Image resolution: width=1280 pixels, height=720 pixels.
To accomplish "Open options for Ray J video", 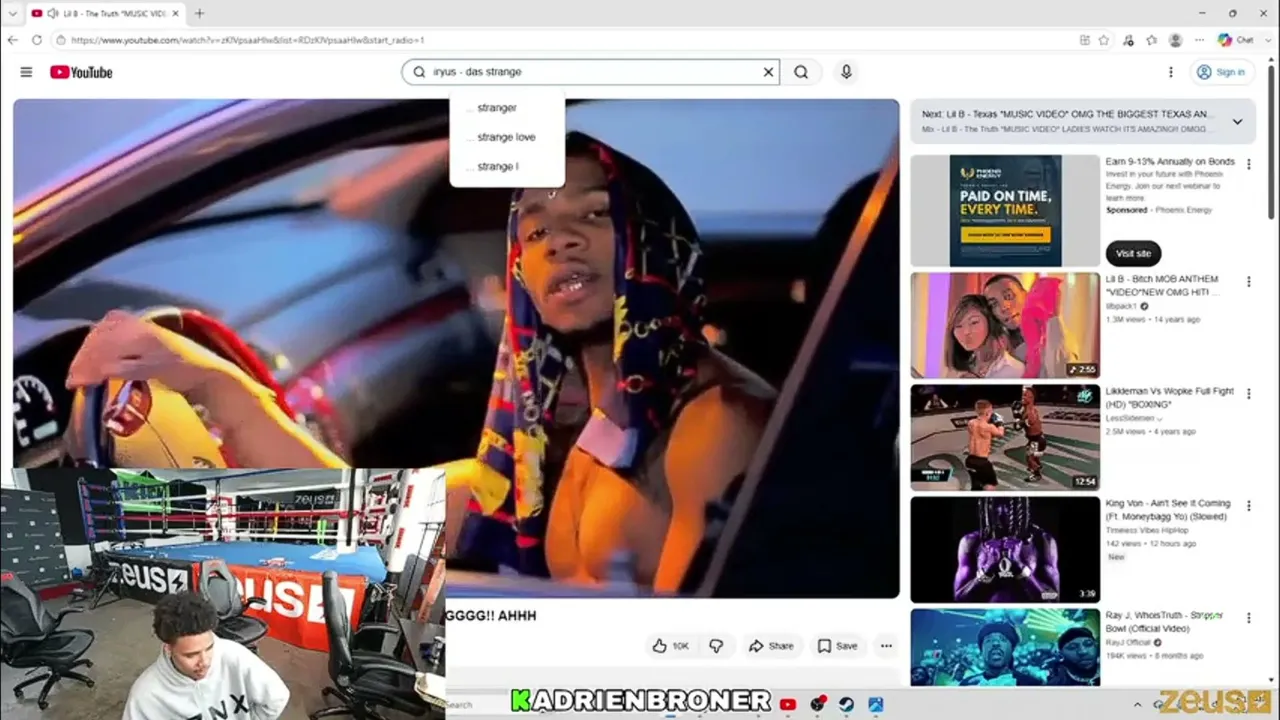I will point(1248,618).
